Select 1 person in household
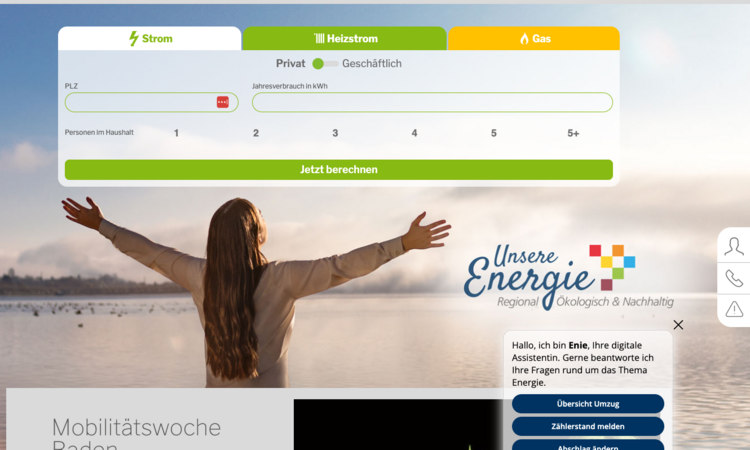750x450 pixels. tap(176, 133)
